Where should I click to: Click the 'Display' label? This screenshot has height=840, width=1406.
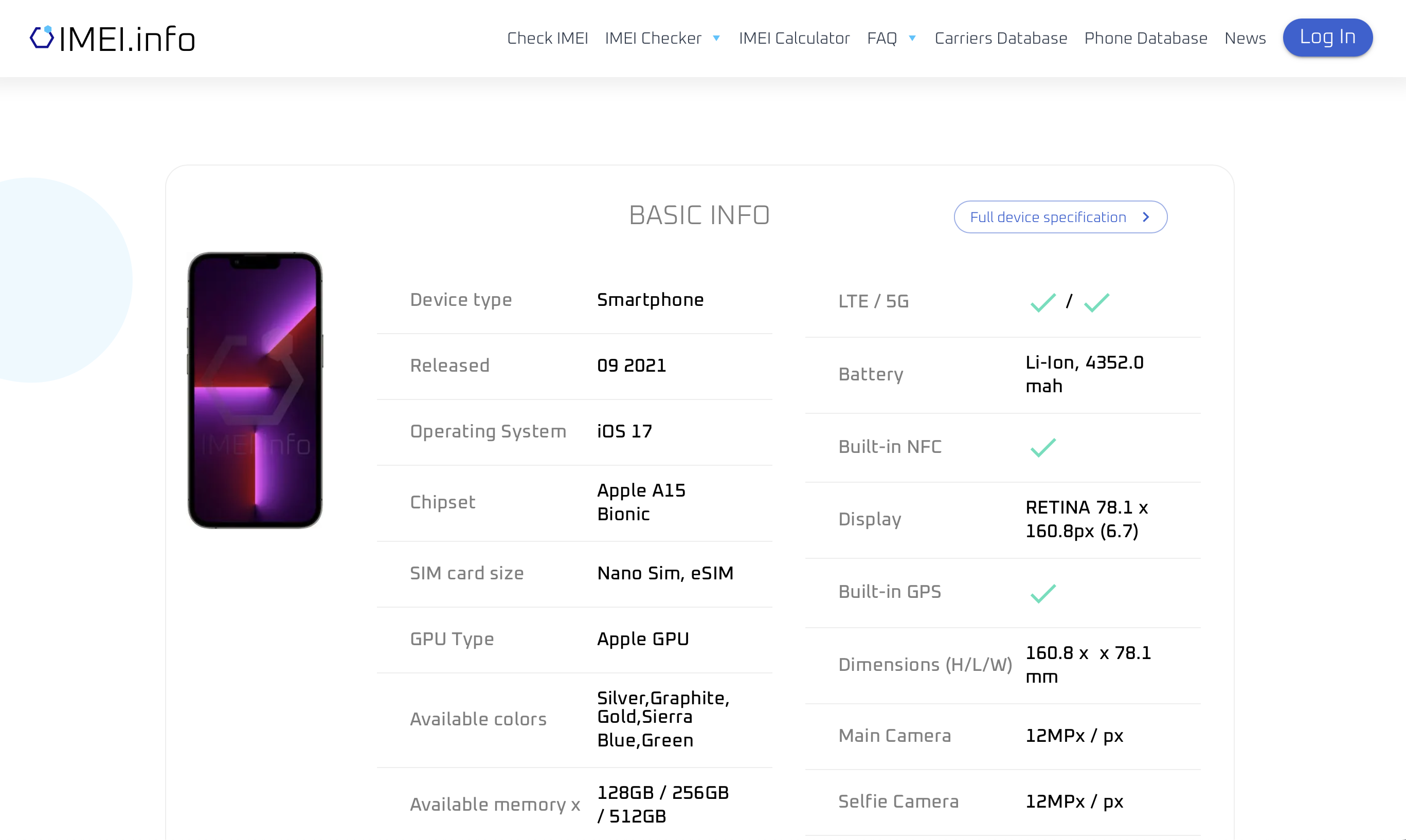[870, 519]
